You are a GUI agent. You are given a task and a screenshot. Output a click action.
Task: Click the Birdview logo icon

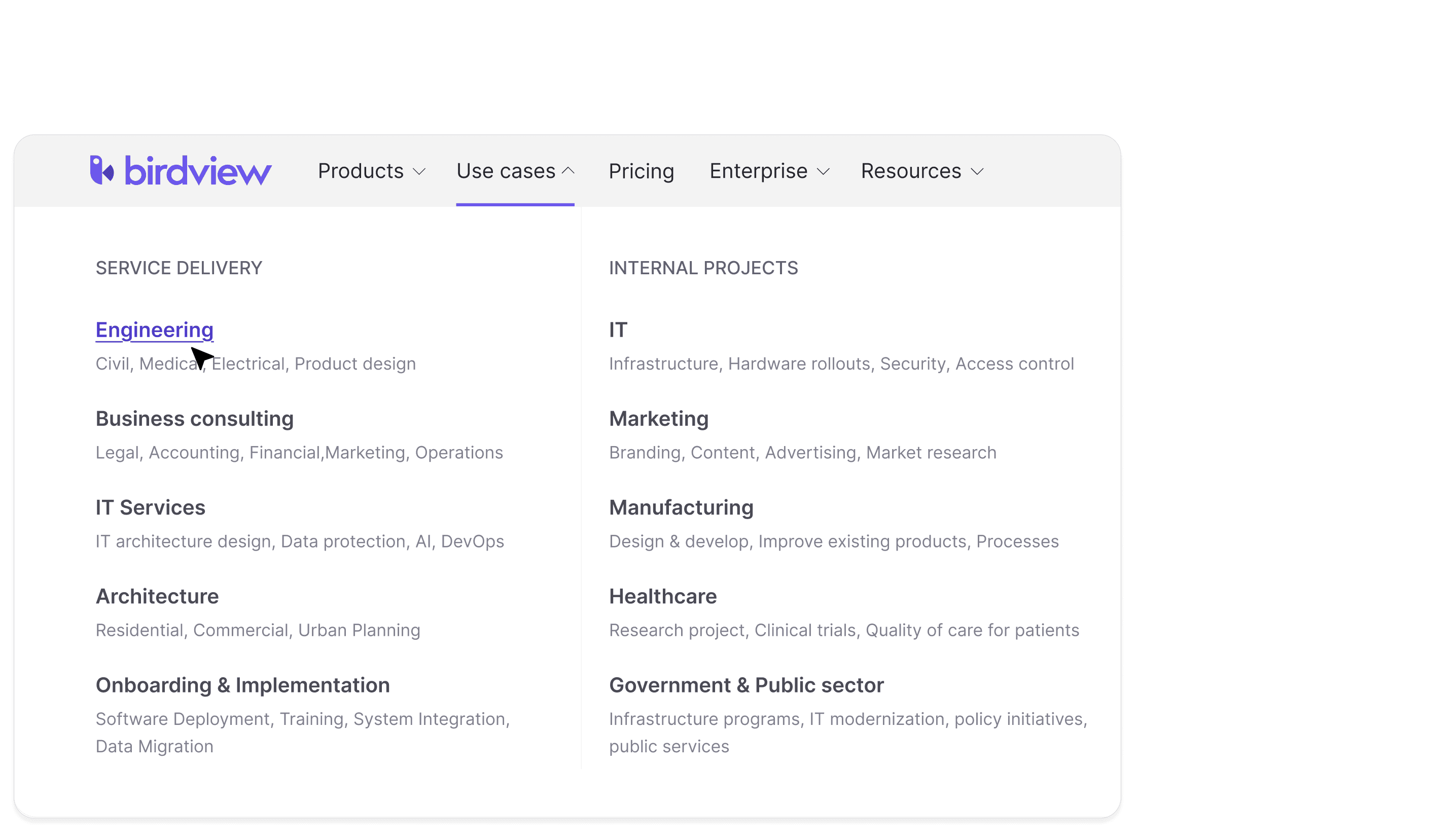(x=101, y=170)
